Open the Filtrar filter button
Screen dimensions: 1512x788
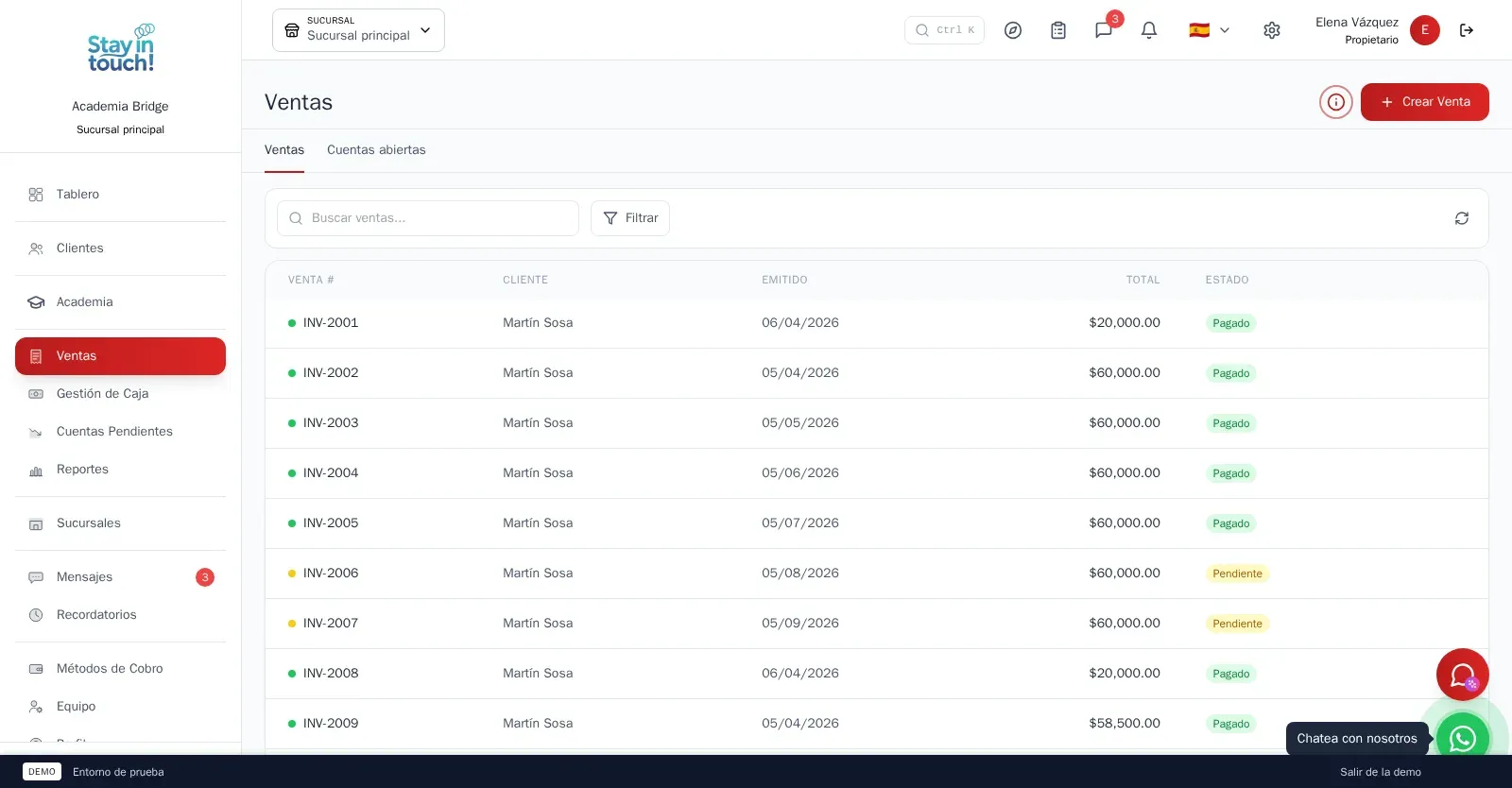click(630, 218)
